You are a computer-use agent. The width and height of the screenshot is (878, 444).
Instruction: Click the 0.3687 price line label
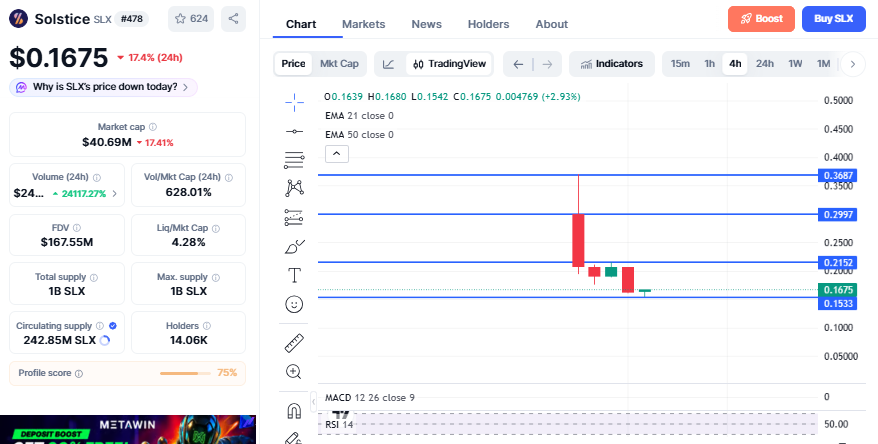838,176
